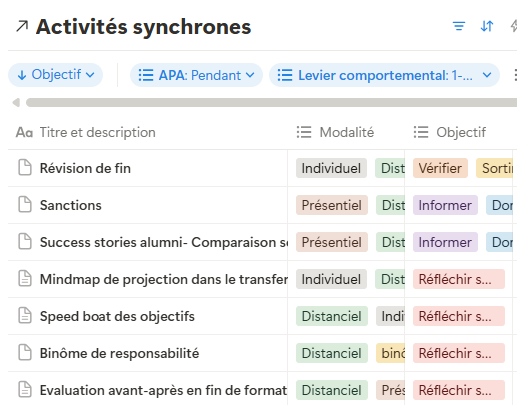Click the horizontal scrollbar left arrow
The width and height of the screenshot is (517, 405).
(16, 103)
